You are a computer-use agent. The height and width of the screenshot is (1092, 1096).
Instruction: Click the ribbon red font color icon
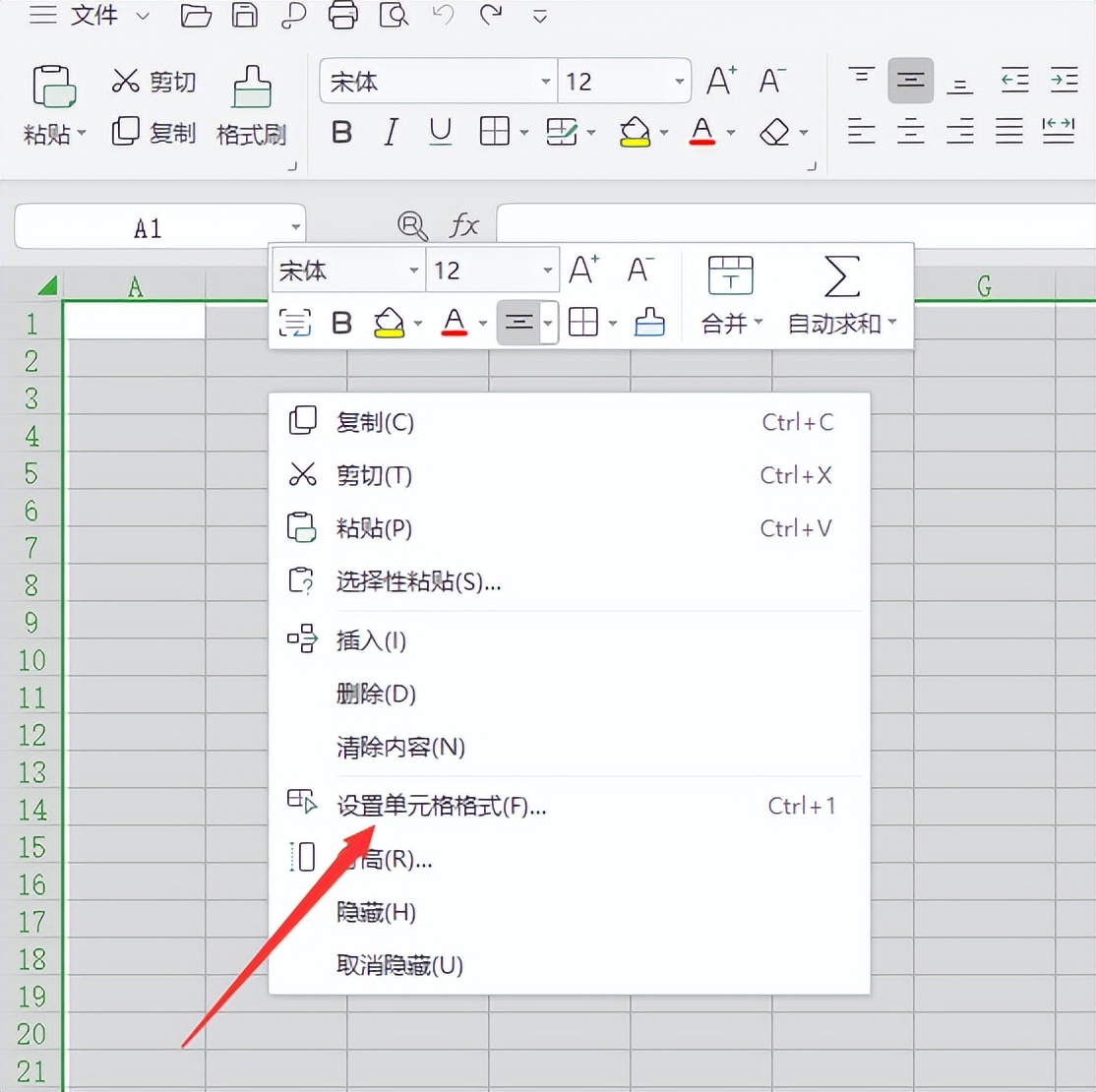[701, 132]
